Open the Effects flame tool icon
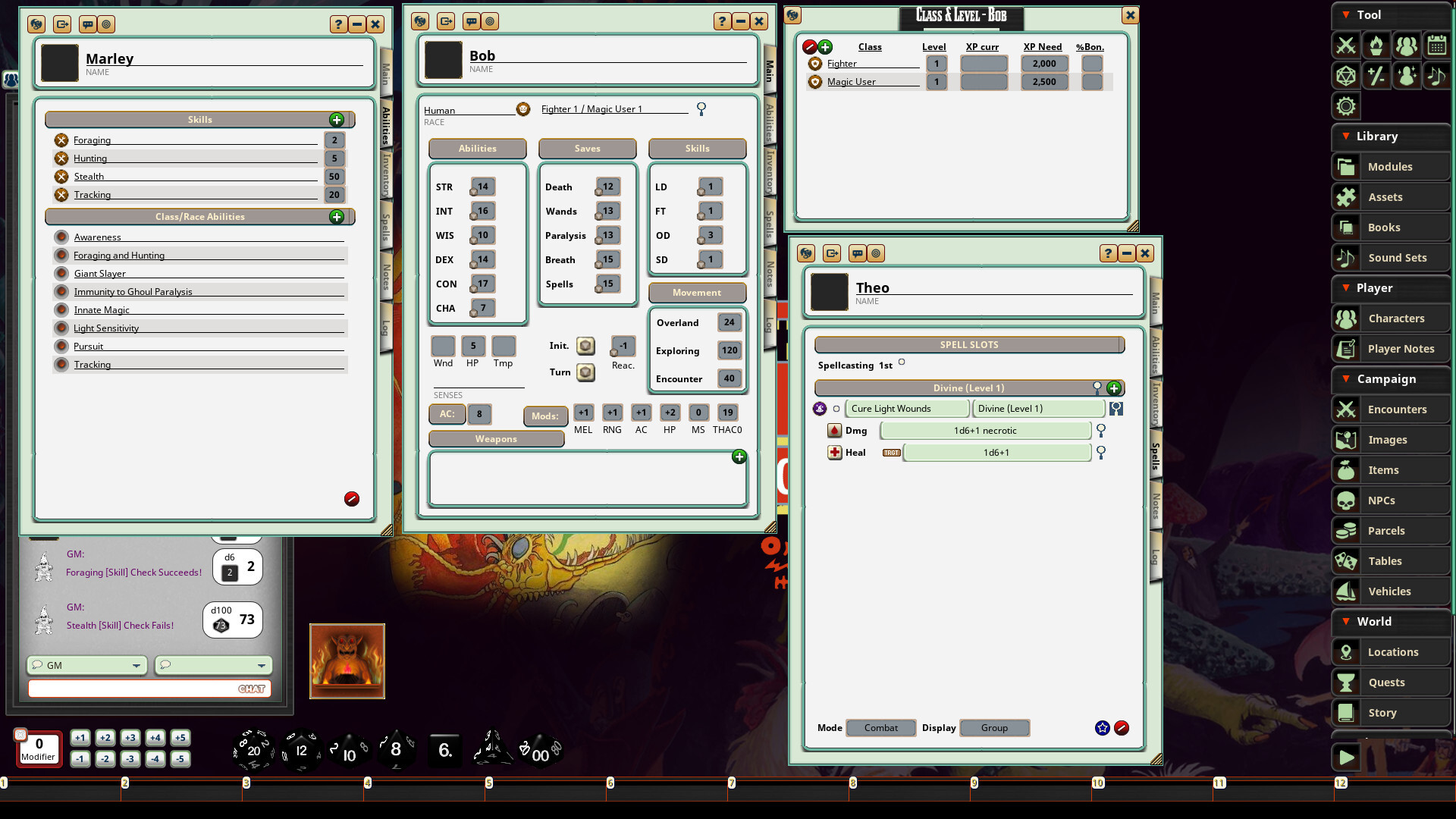Viewport: 1456px width, 819px height. tap(1376, 45)
